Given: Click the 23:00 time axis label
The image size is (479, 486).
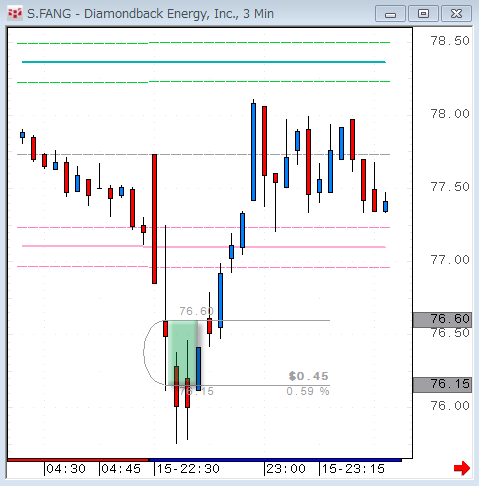Looking at the screenshot, I should [286, 469].
